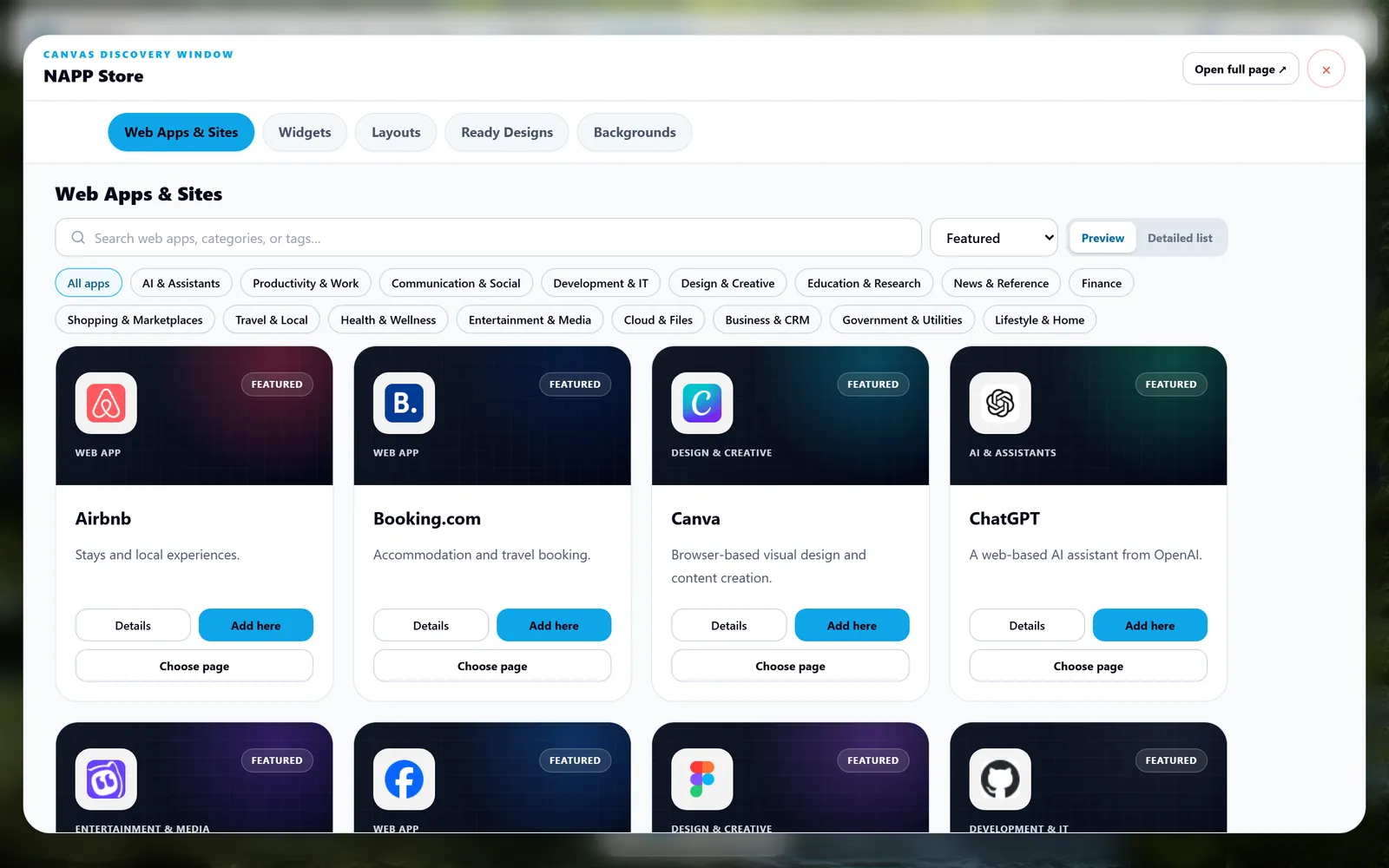Click the ChatGPT card title

click(x=1004, y=518)
